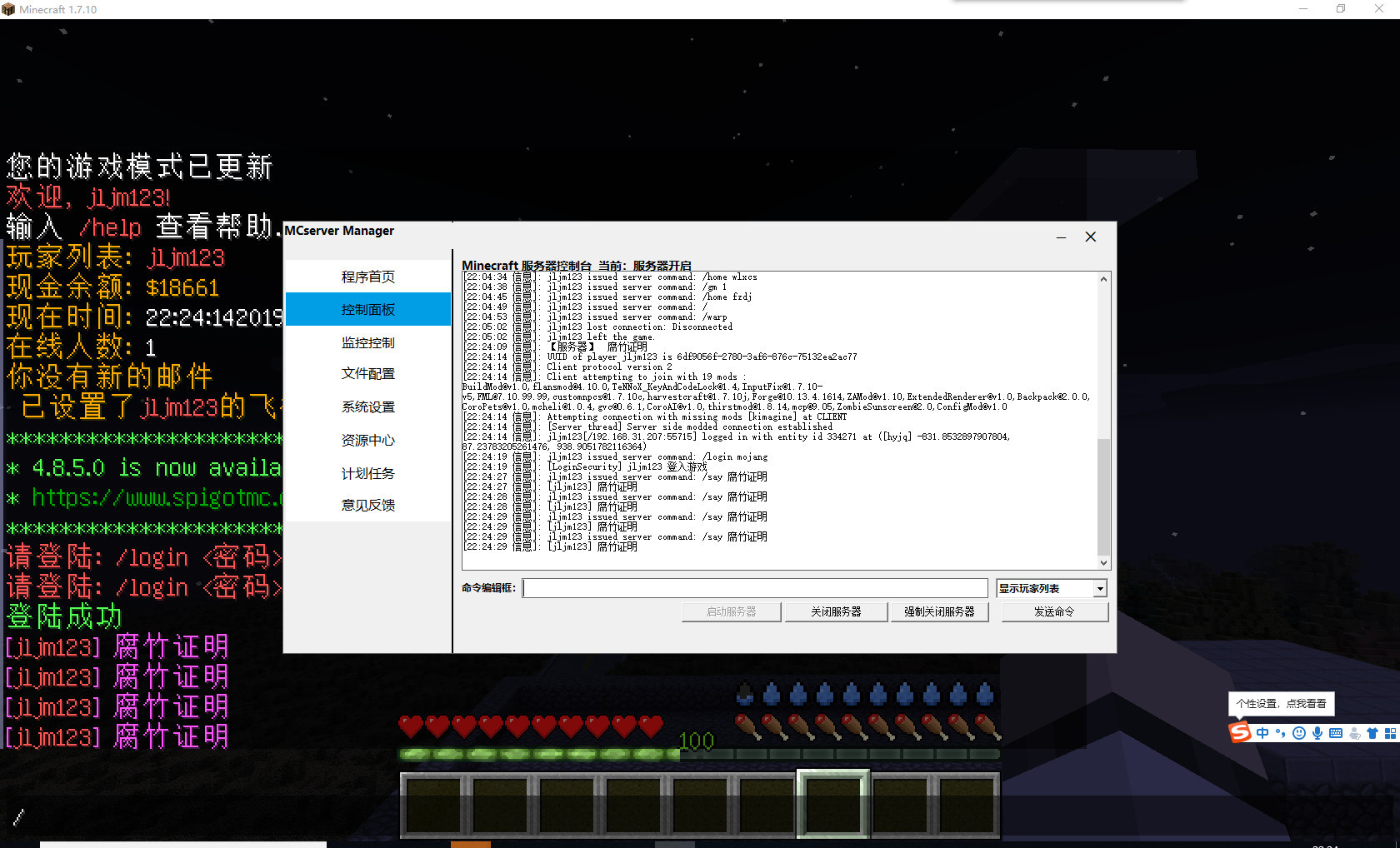Close the MCserver Manager window
The width and height of the screenshot is (1400, 848).
pyautogui.click(x=1090, y=237)
